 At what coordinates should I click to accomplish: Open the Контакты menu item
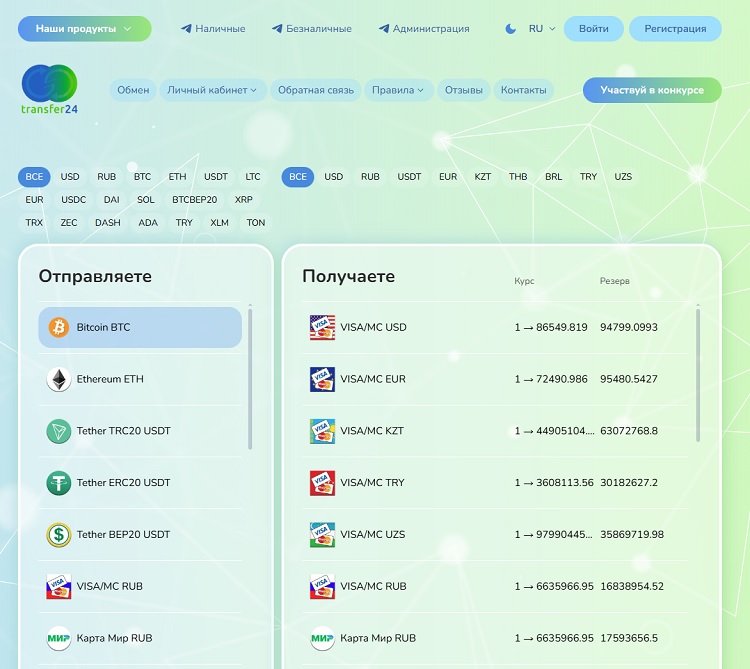click(x=523, y=90)
